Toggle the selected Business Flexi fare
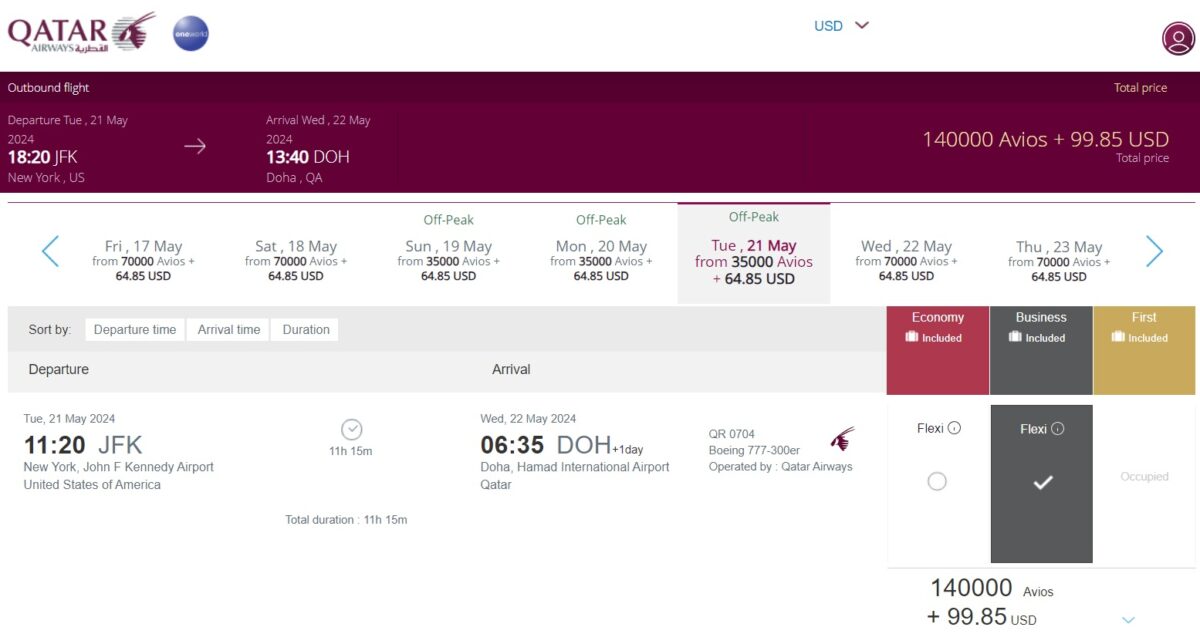1200x634 pixels. click(x=1042, y=484)
